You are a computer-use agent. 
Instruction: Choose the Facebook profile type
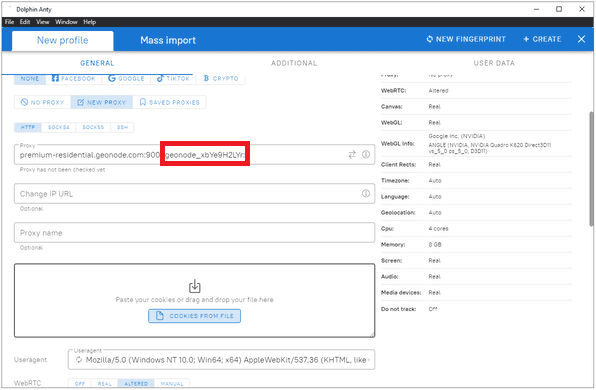pyautogui.click(x=73, y=79)
